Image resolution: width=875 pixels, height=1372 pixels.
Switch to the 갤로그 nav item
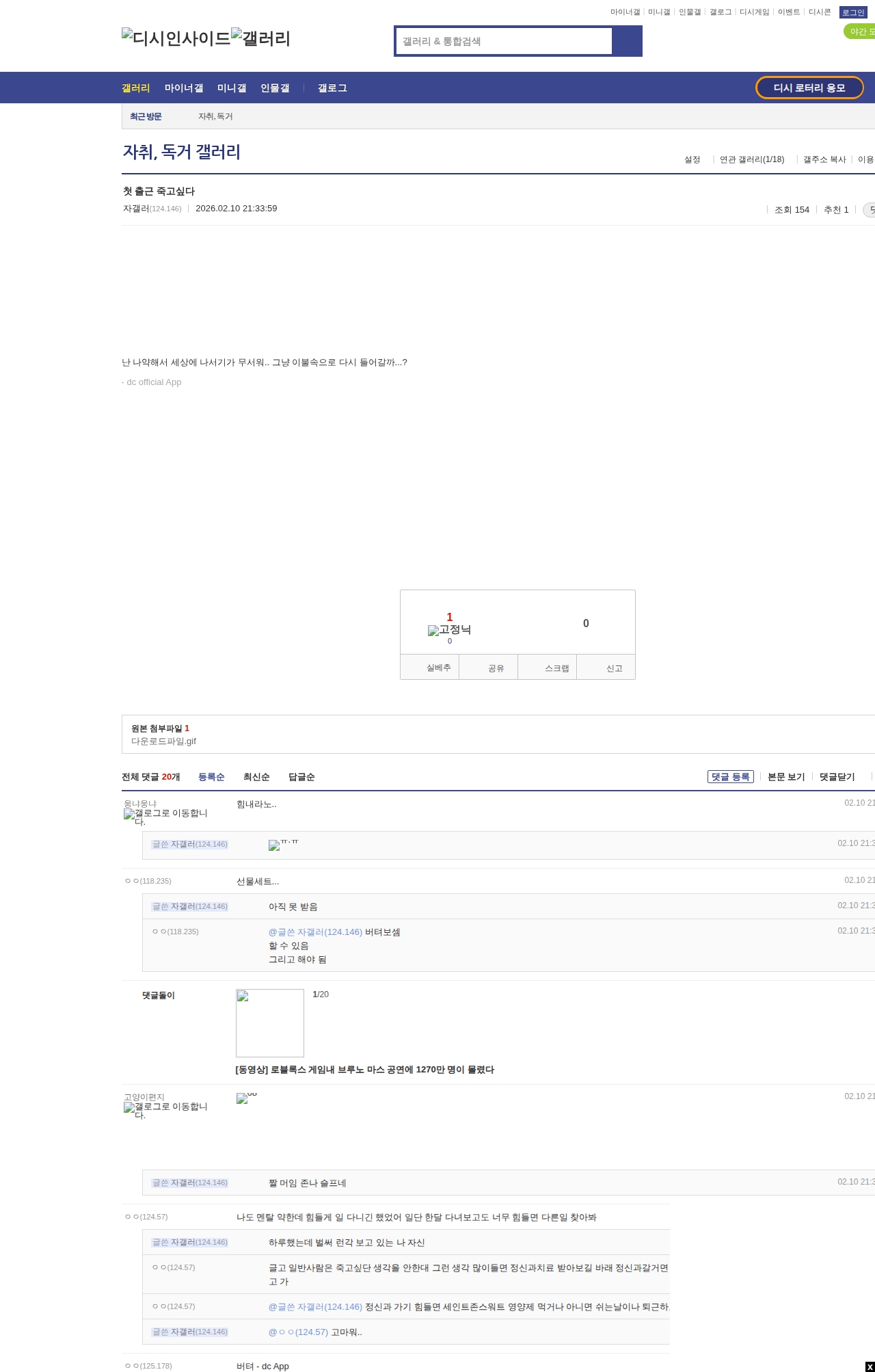click(x=332, y=88)
